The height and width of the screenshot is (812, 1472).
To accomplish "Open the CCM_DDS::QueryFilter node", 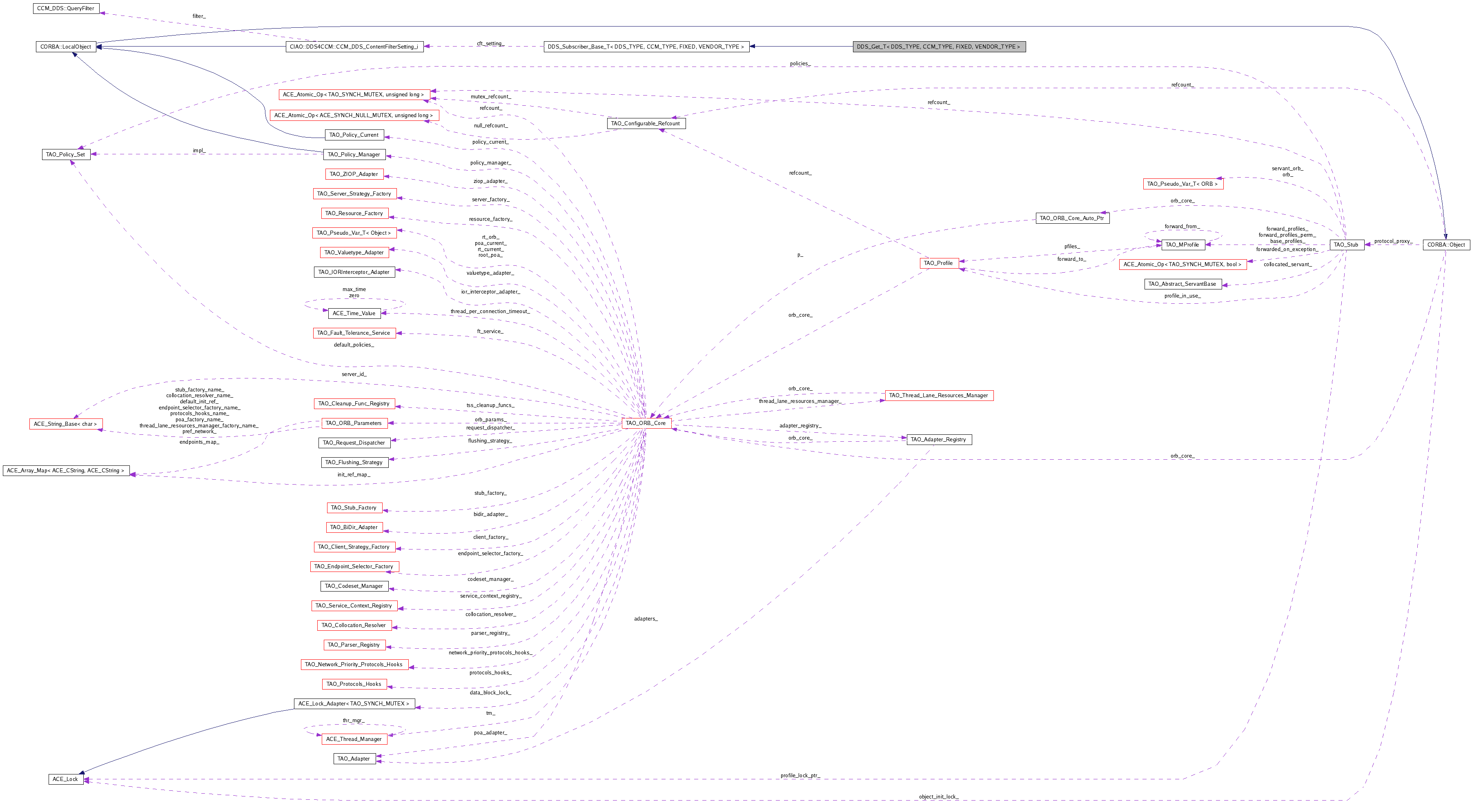I will [x=66, y=9].
